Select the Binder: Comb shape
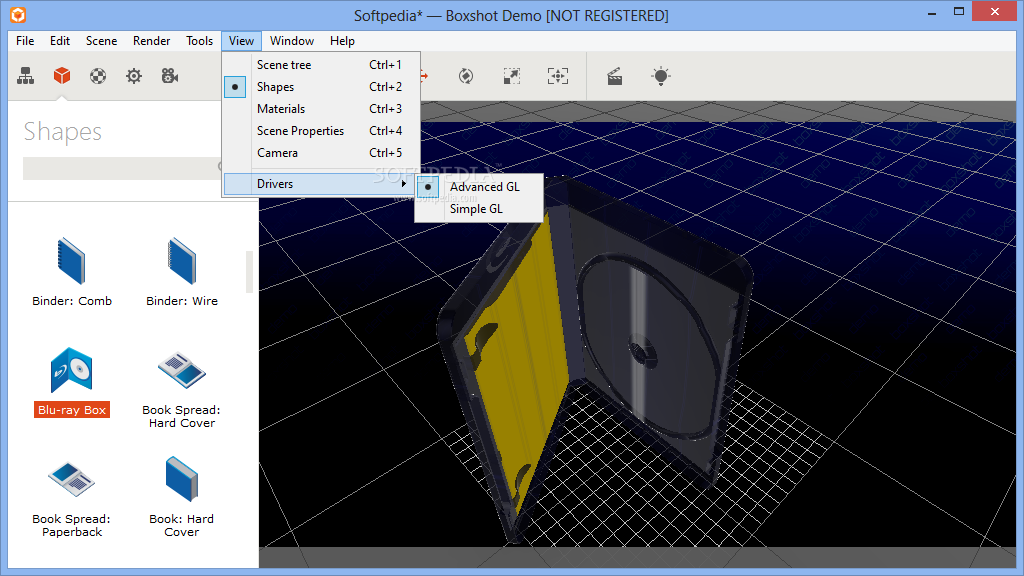 point(72,271)
